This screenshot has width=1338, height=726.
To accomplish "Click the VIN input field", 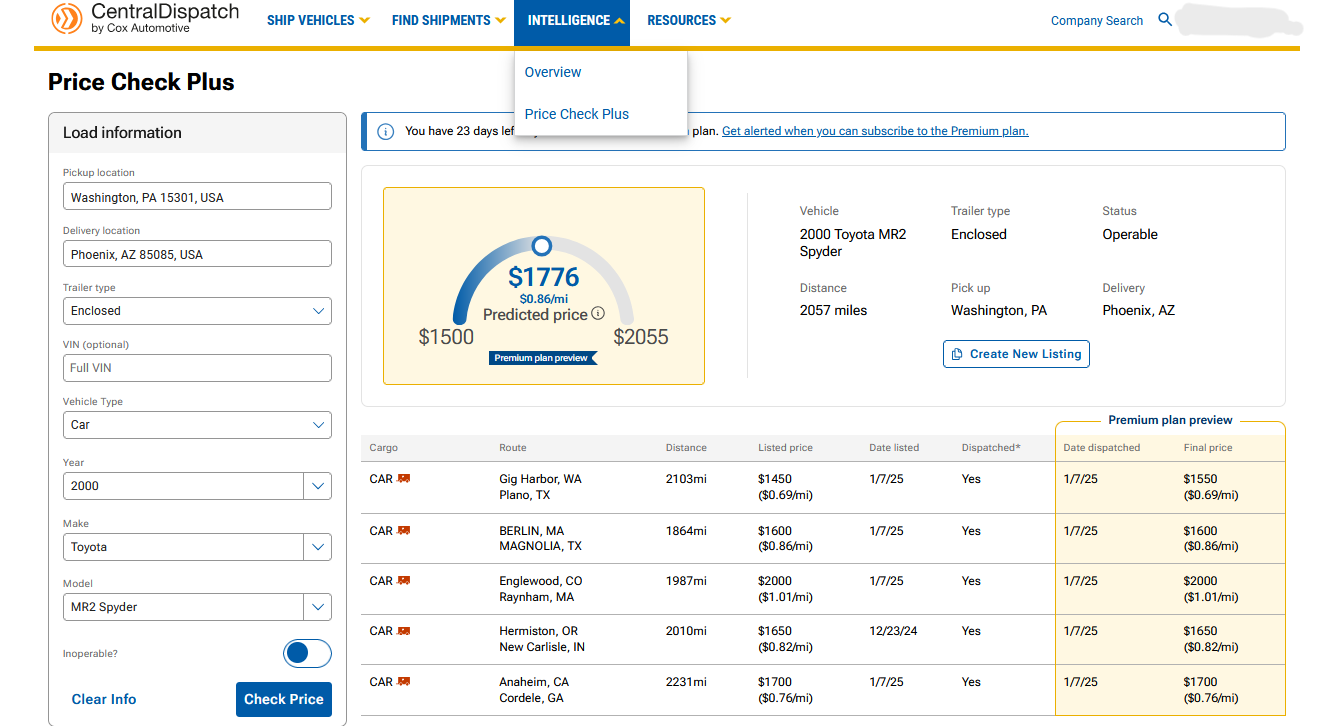I will [x=197, y=368].
